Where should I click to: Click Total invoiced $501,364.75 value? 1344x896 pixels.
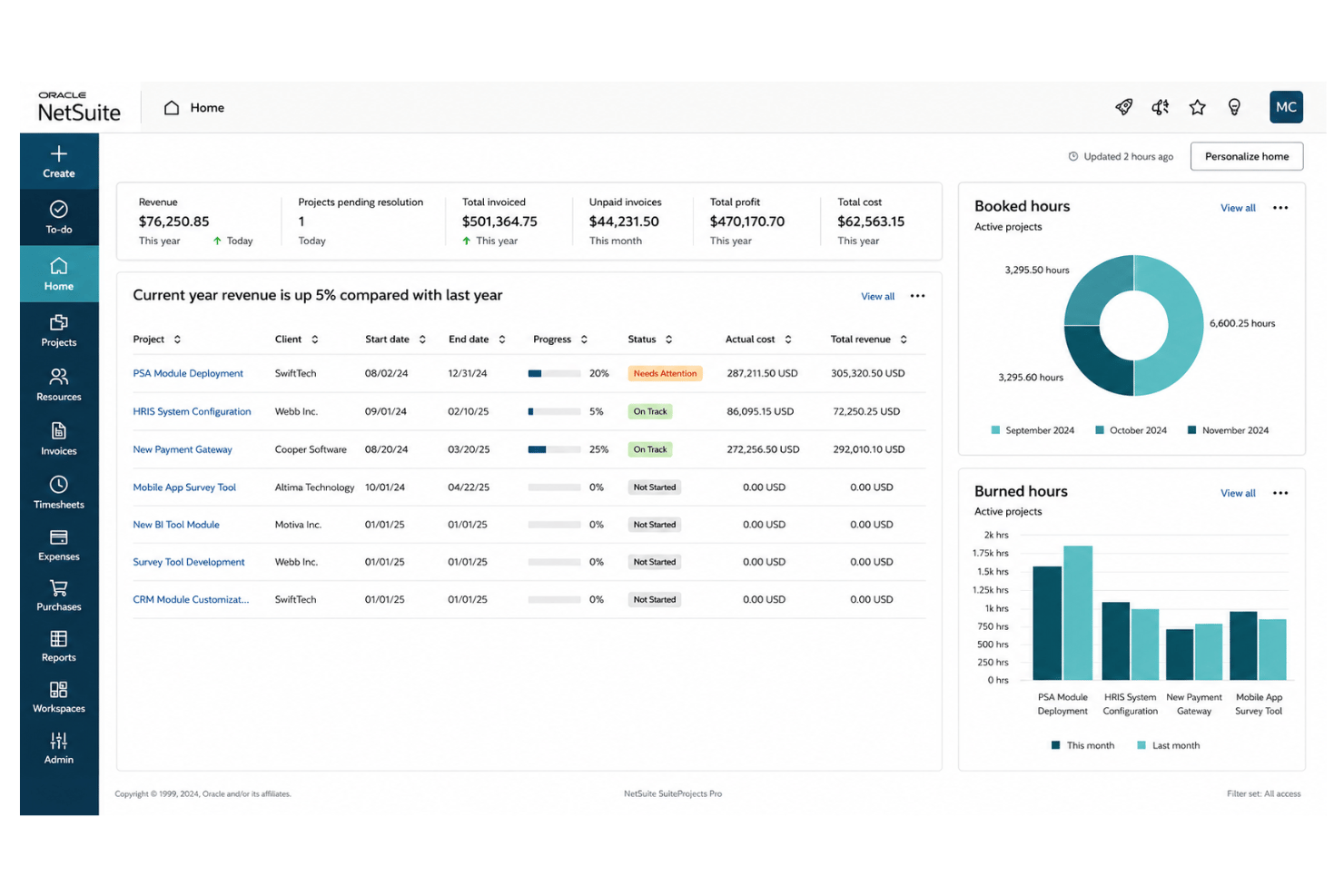coord(499,222)
